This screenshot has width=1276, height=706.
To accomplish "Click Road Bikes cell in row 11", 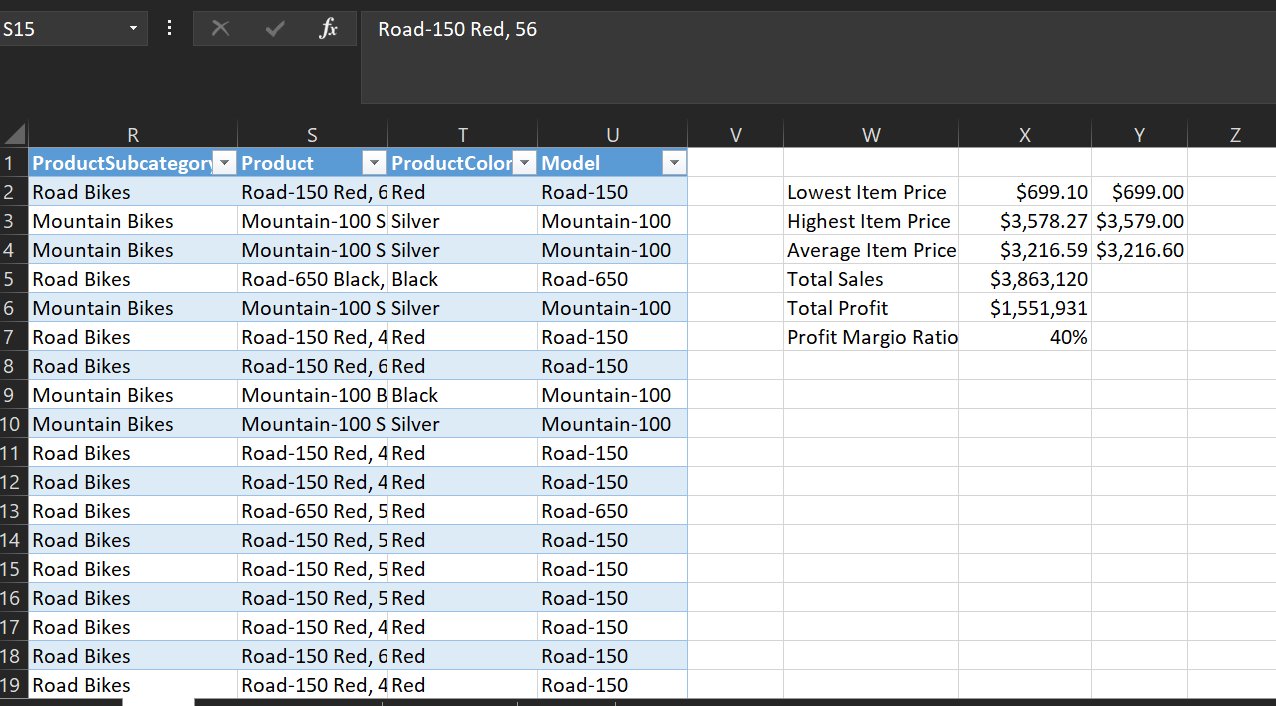I will (x=133, y=453).
